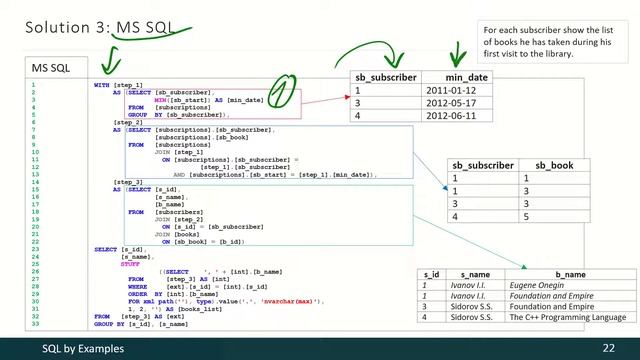Viewport: 640px width, 360px height.
Task: Select "GROUP BY [s_id], [s_name]" line
Action: click(x=141, y=324)
